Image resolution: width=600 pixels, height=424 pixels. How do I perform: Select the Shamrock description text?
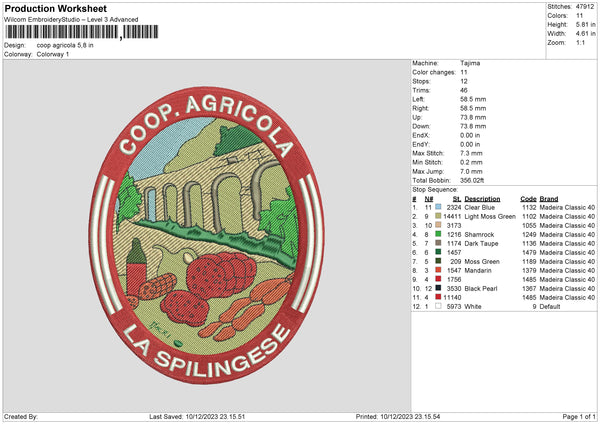tap(479, 234)
